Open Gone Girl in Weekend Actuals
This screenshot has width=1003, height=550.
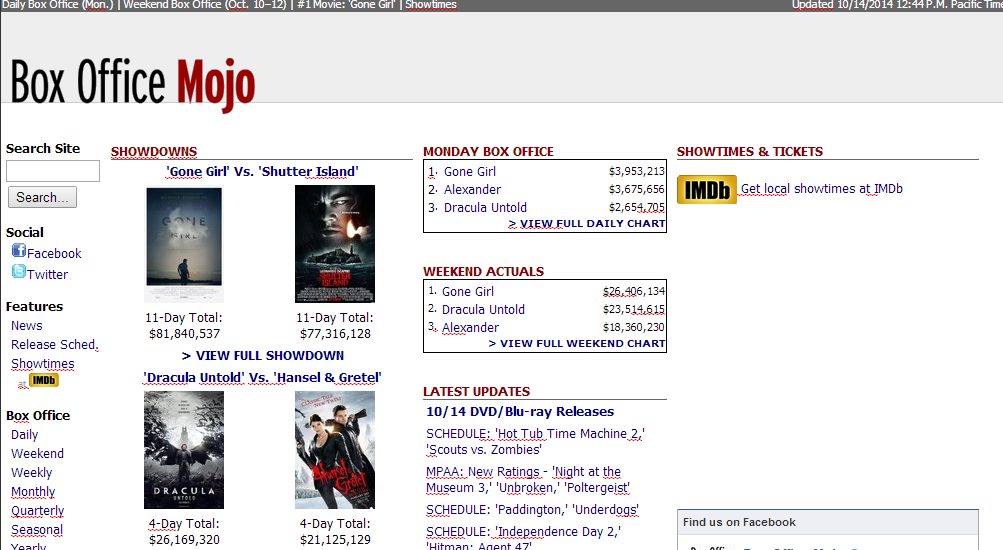click(x=468, y=292)
